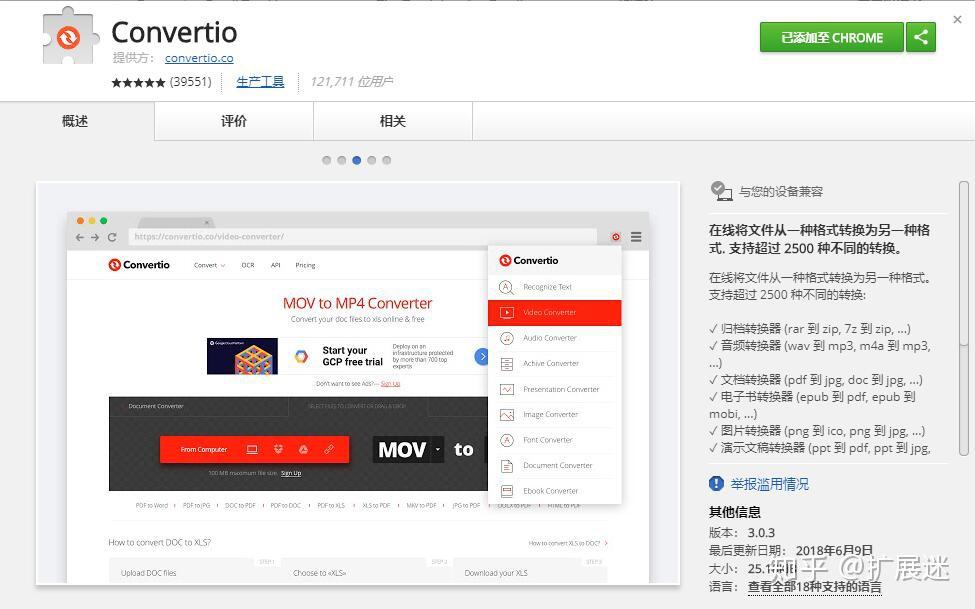Click the 举报滥用情况 link
This screenshot has width=975, height=609.
click(770, 484)
